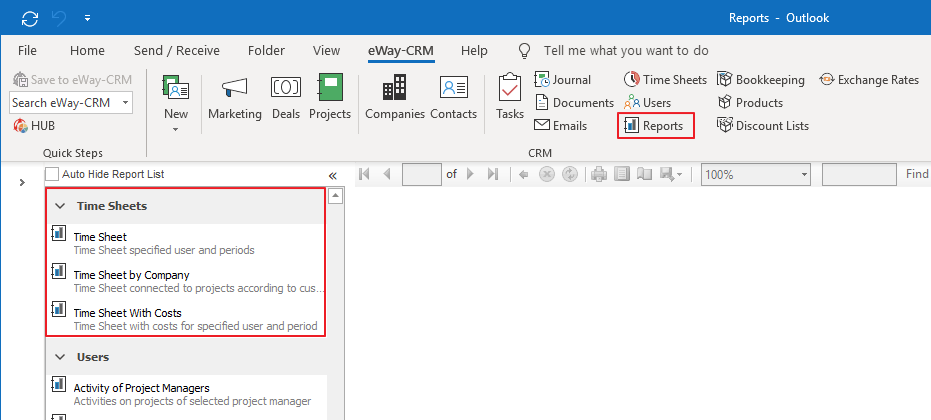931x420 pixels.
Task: Click the report list scroll up arrow
Action: (x=335, y=196)
